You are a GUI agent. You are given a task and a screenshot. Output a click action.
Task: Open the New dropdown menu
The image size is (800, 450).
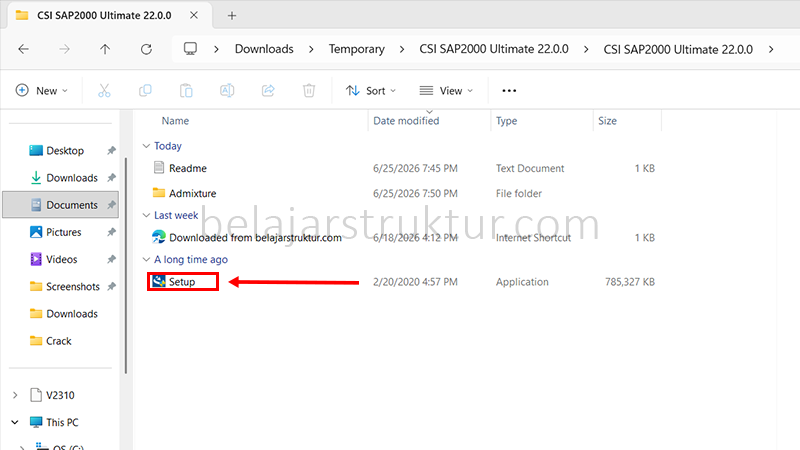click(x=42, y=91)
